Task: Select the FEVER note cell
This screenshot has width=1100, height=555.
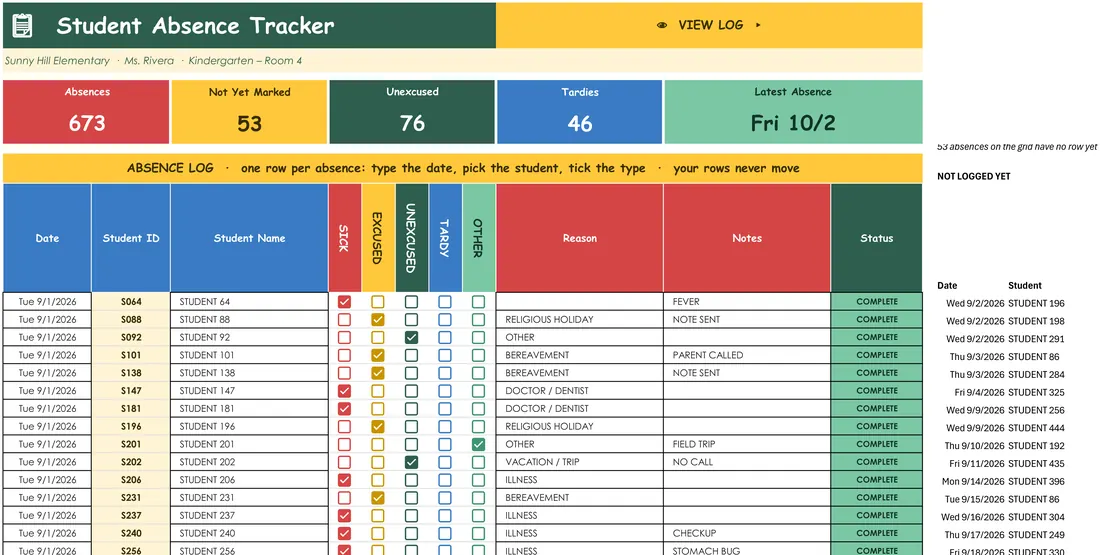Action: (747, 302)
